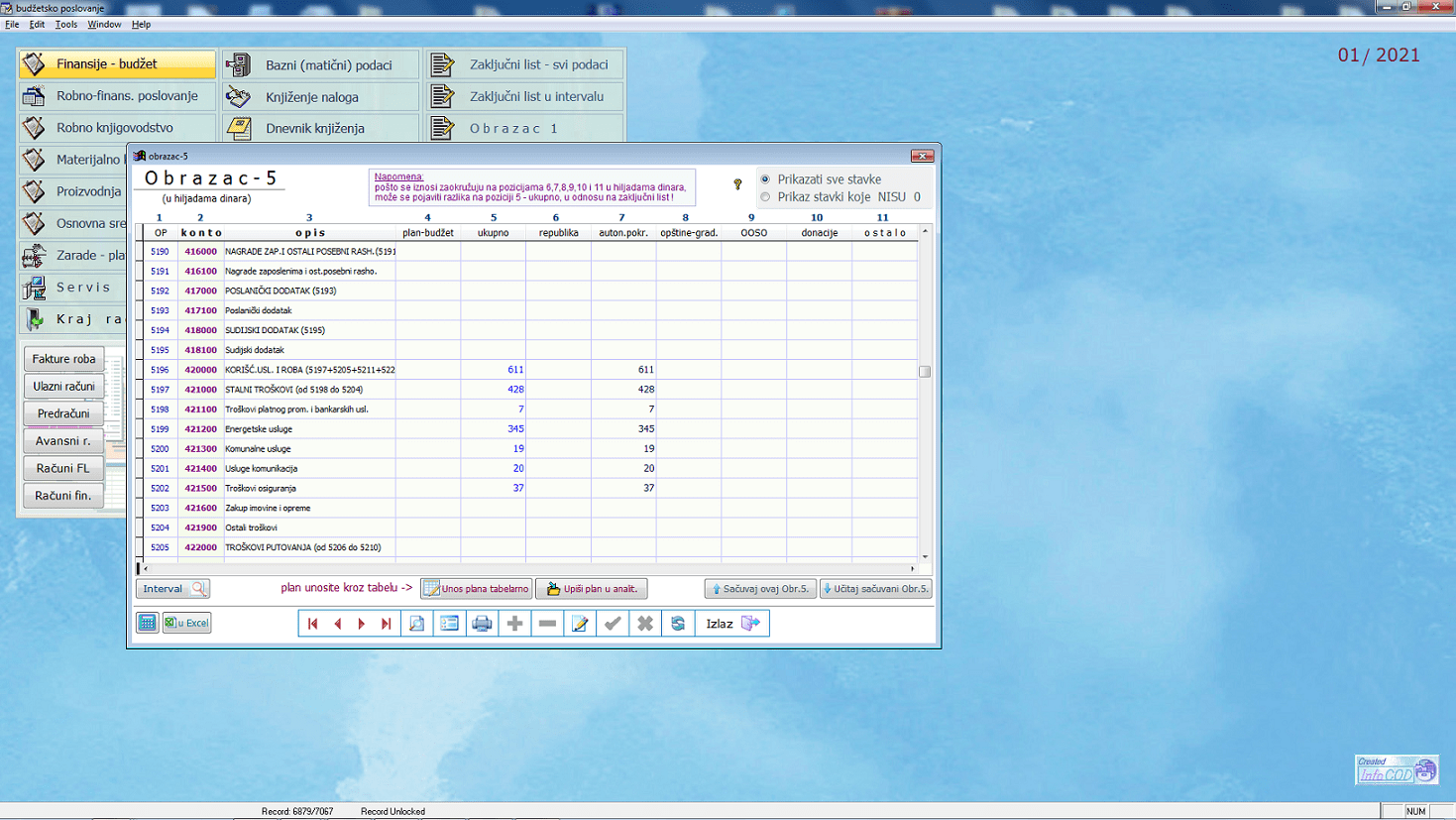Click the Napomena link text
This screenshot has width=1456, height=820.
tap(398, 176)
